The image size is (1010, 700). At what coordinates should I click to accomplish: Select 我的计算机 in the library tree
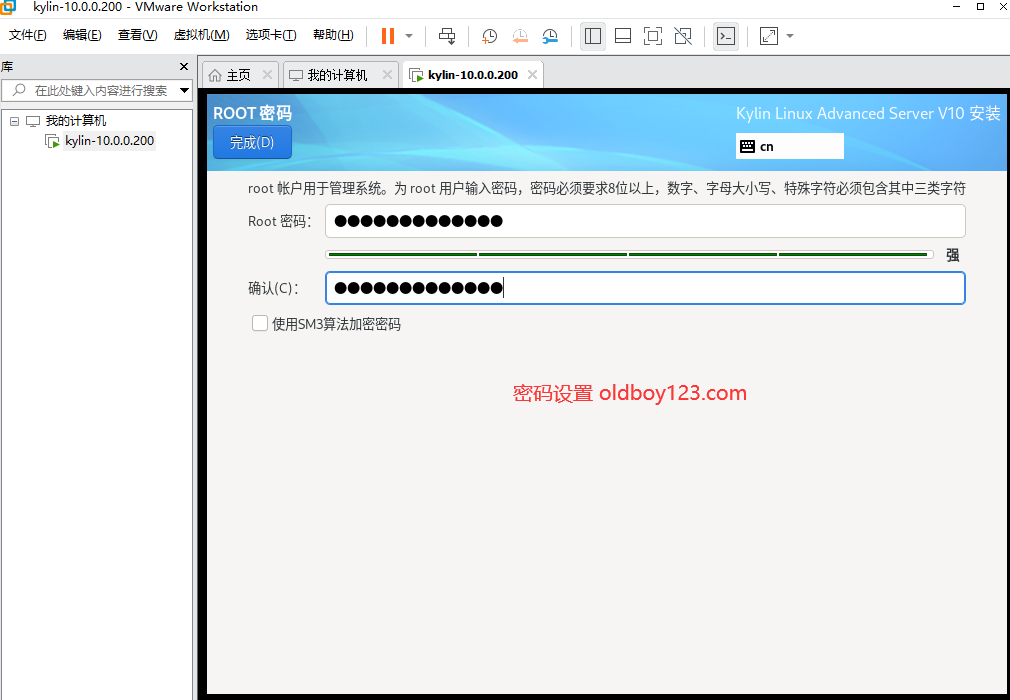click(x=75, y=121)
